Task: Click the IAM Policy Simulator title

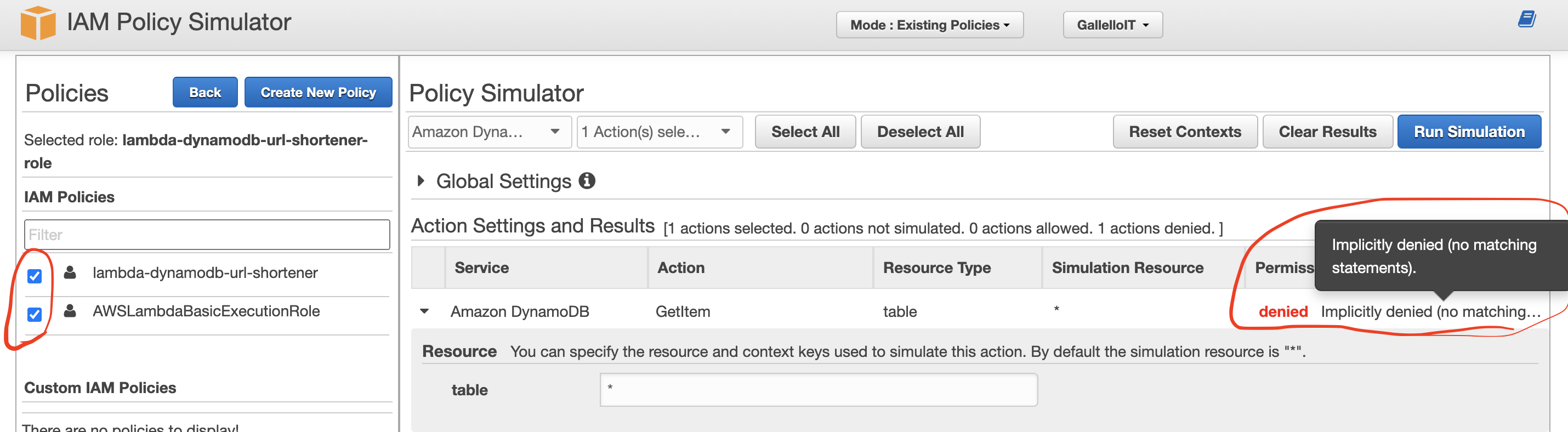Action: (x=179, y=22)
